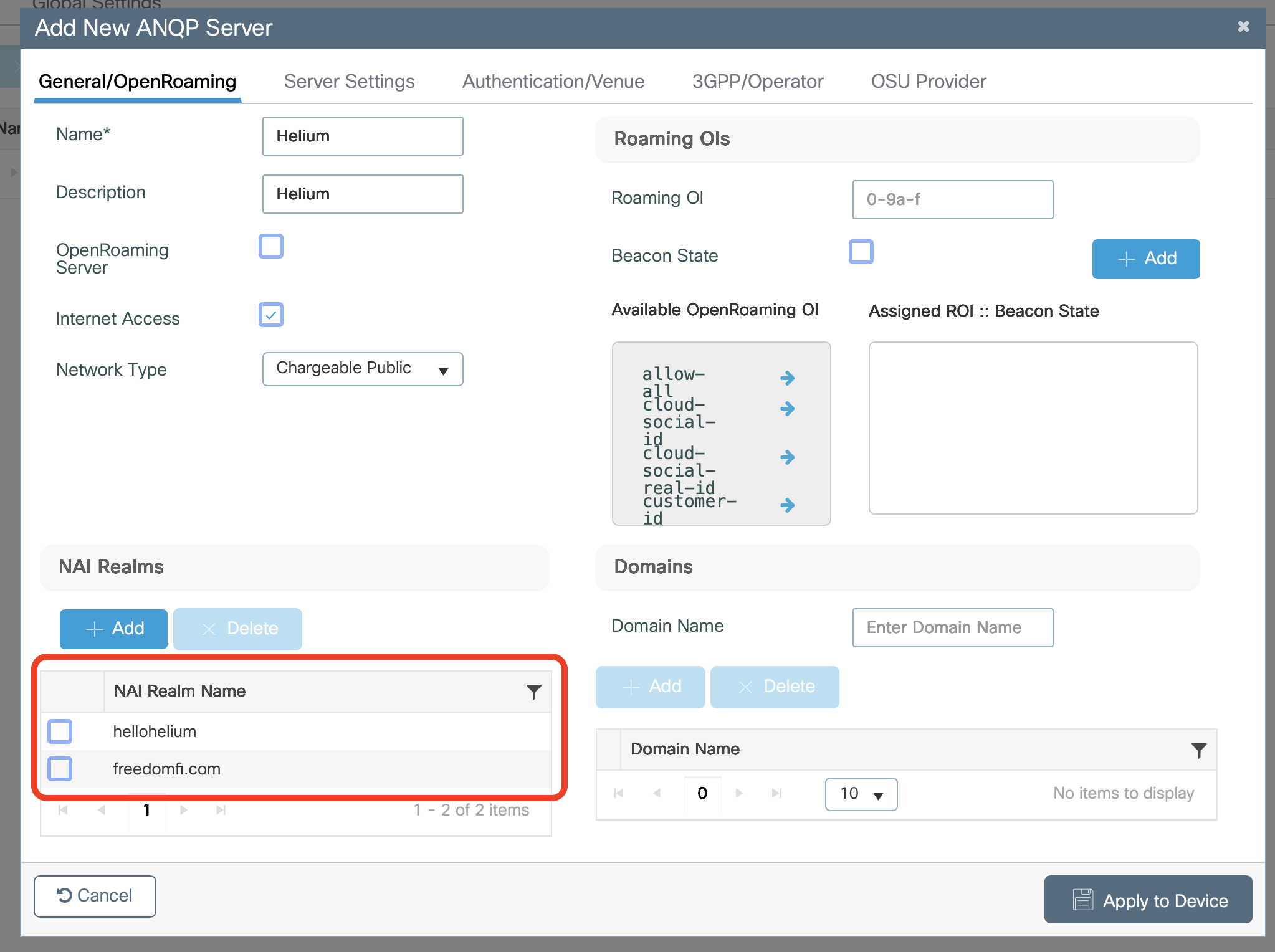This screenshot has width=1275, height=952.
Task: Select the hellohelium realm checkbox
Action: 60,731
